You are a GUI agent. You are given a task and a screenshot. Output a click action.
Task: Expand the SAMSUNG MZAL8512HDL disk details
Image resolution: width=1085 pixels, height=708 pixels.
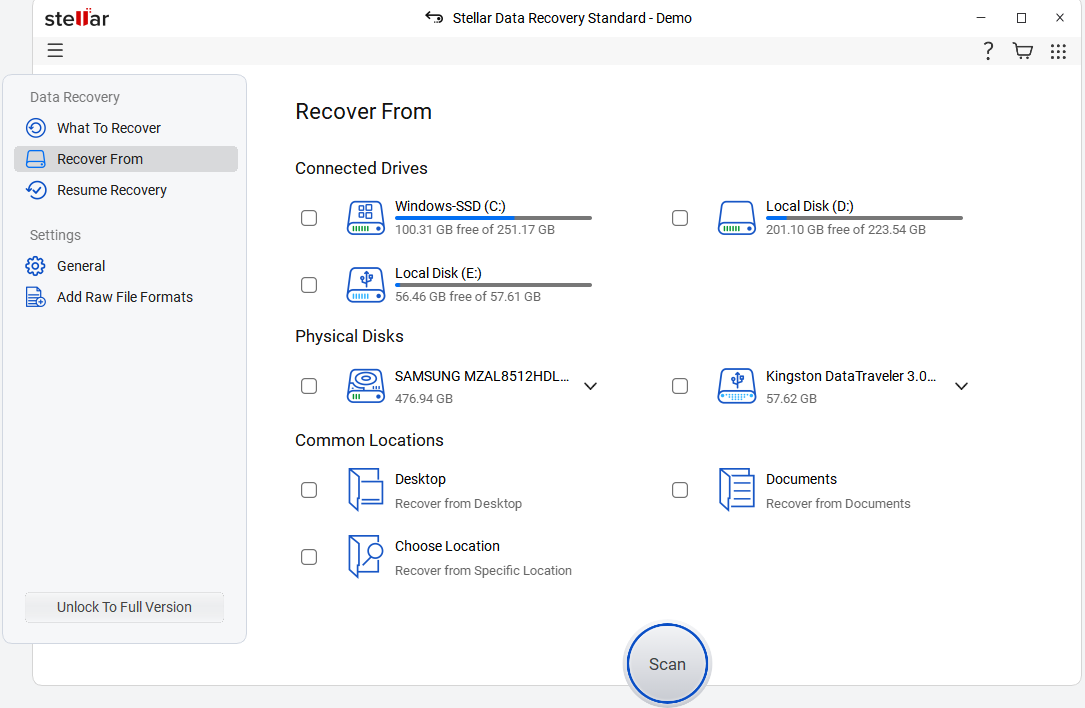tap(590, 385)
